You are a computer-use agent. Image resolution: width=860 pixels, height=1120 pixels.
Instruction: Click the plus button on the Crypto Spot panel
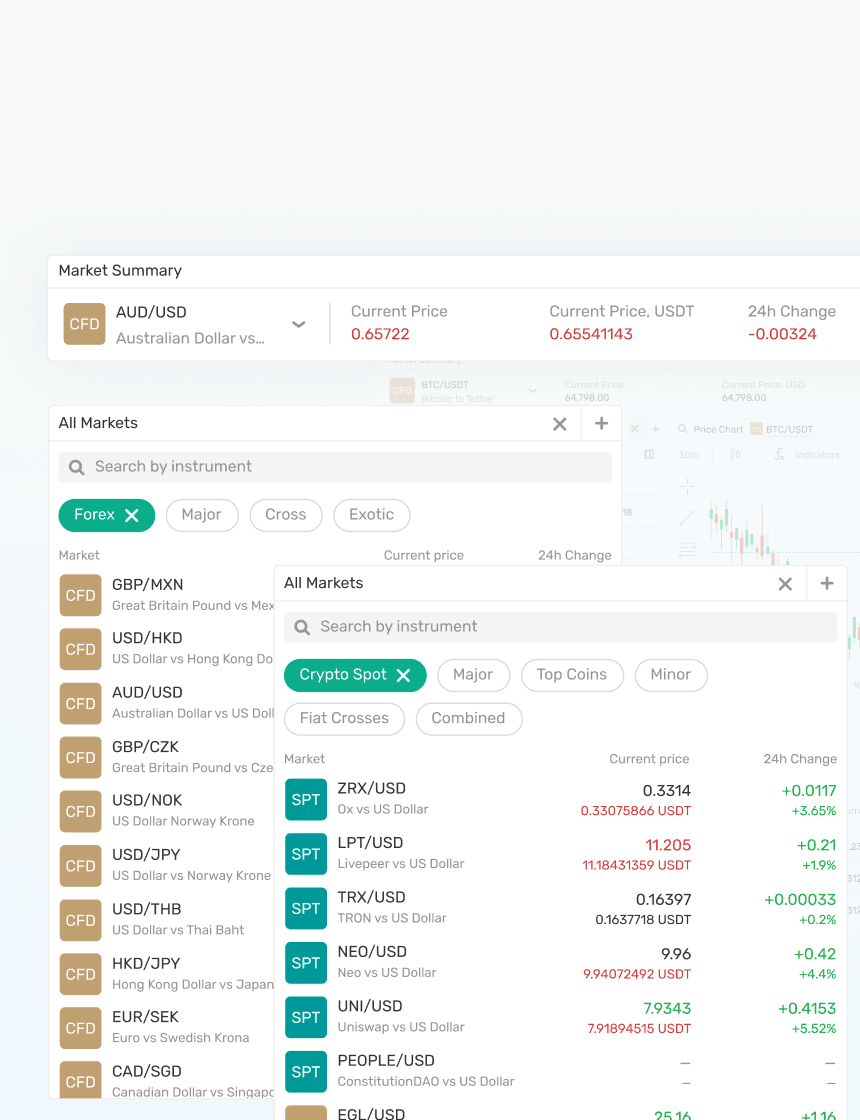pos(827,584)
